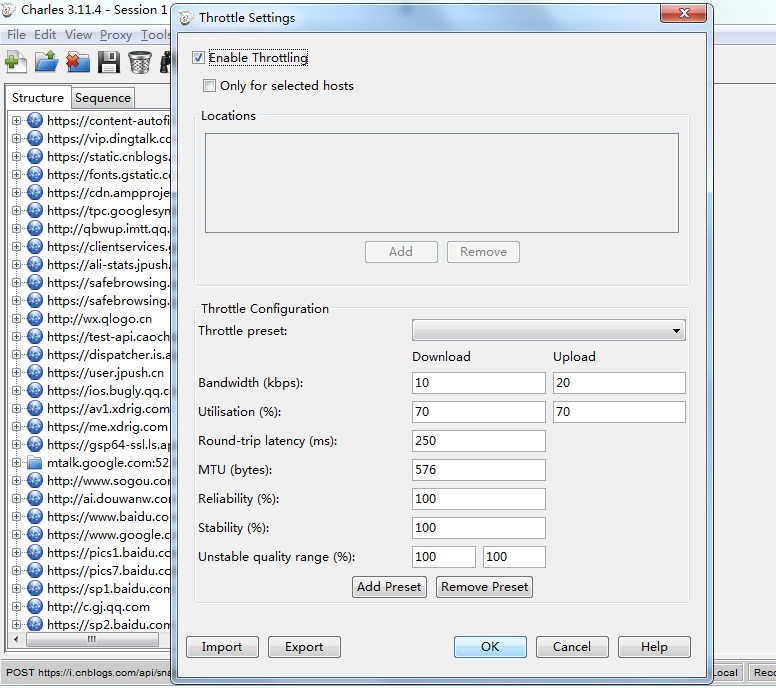Click the Export button
Image resolution: width=776 pixels, height=688 pixels.
point(304,647)
